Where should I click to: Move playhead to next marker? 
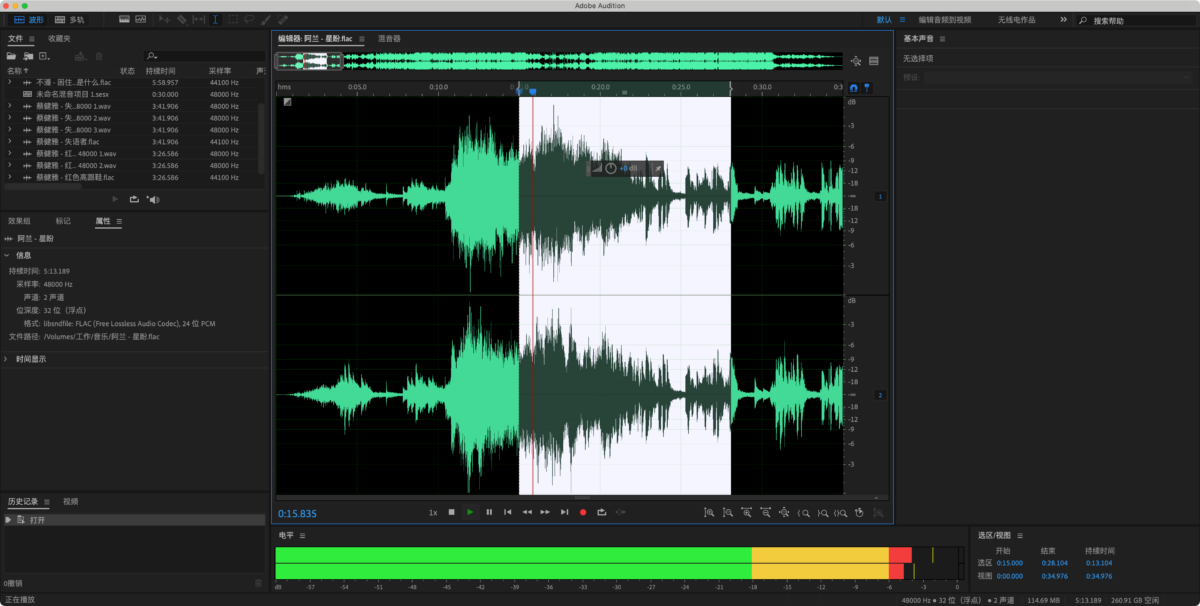tap(564, 512)
